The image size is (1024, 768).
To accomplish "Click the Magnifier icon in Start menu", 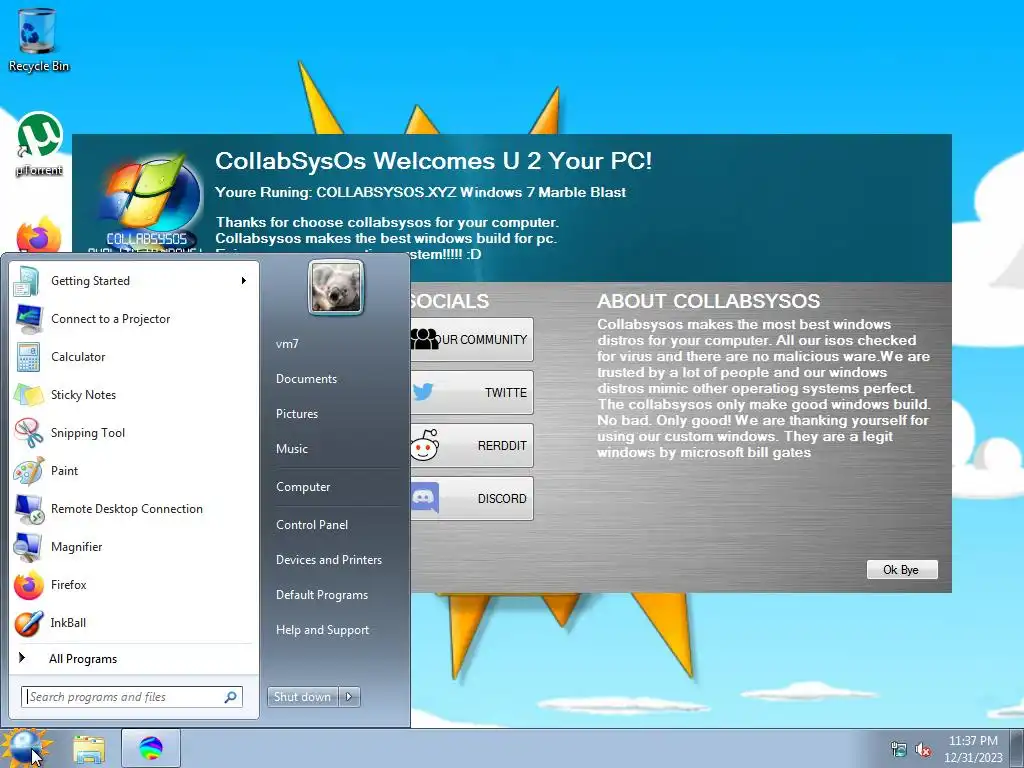I will pyautogui.click(x=29, y=547).
